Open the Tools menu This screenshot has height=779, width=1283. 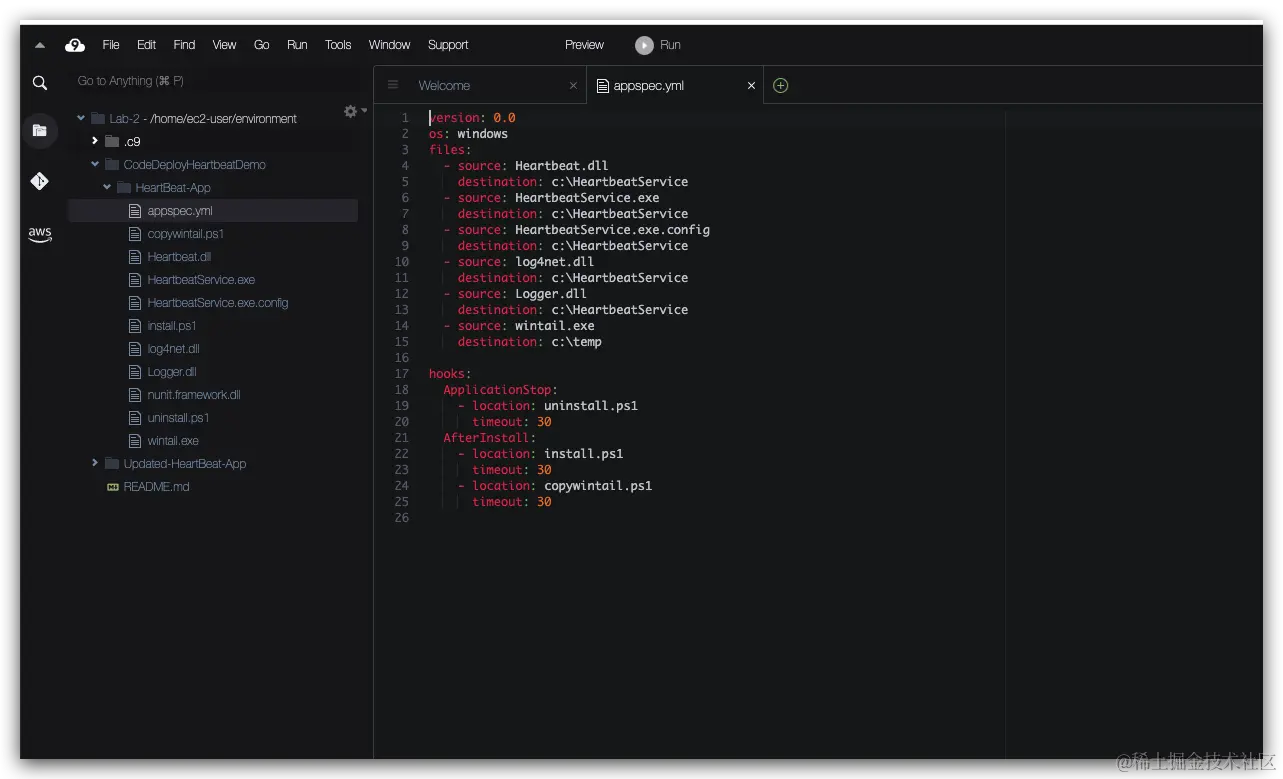338,45
